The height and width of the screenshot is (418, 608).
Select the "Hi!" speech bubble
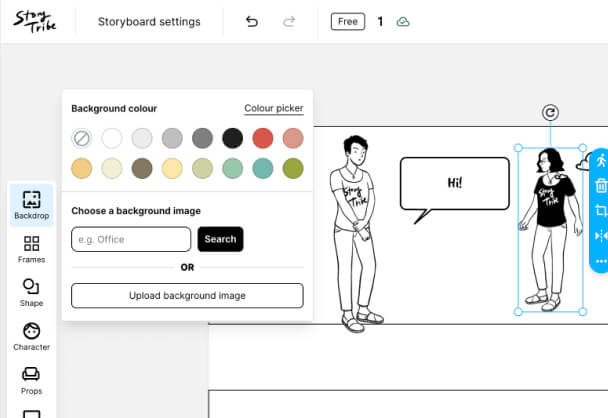[x=454, y=183]
